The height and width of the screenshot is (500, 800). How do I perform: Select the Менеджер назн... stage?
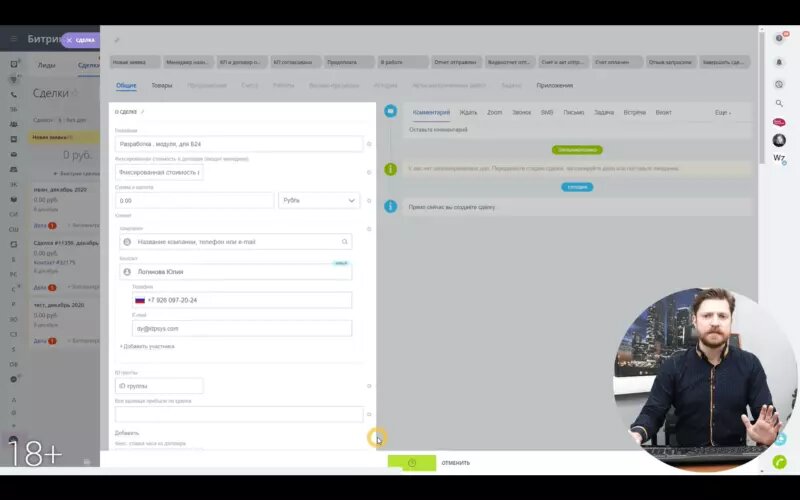pyautogui.click(x=188, y=62)
